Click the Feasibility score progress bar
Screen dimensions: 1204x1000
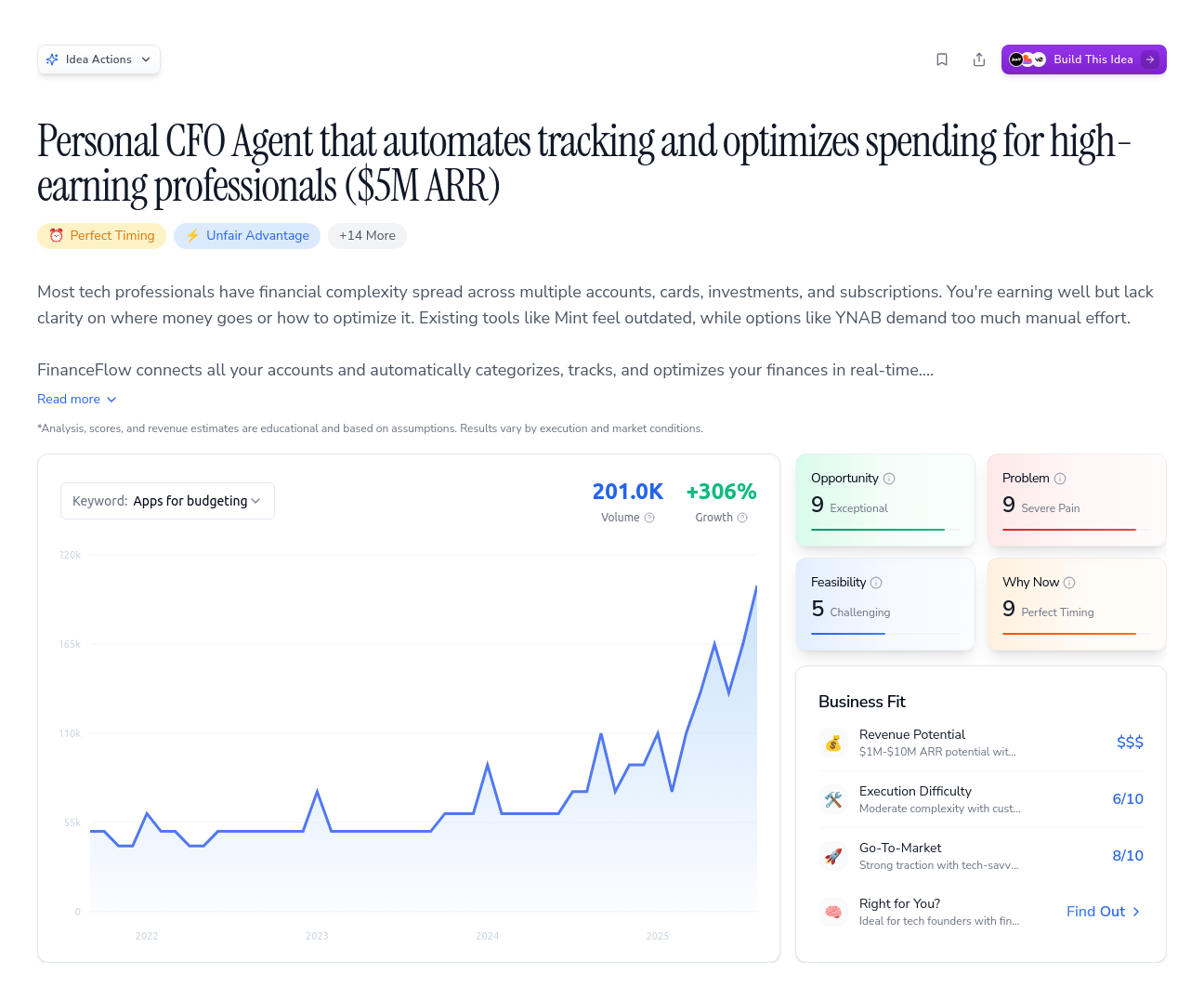click(884, 634)
